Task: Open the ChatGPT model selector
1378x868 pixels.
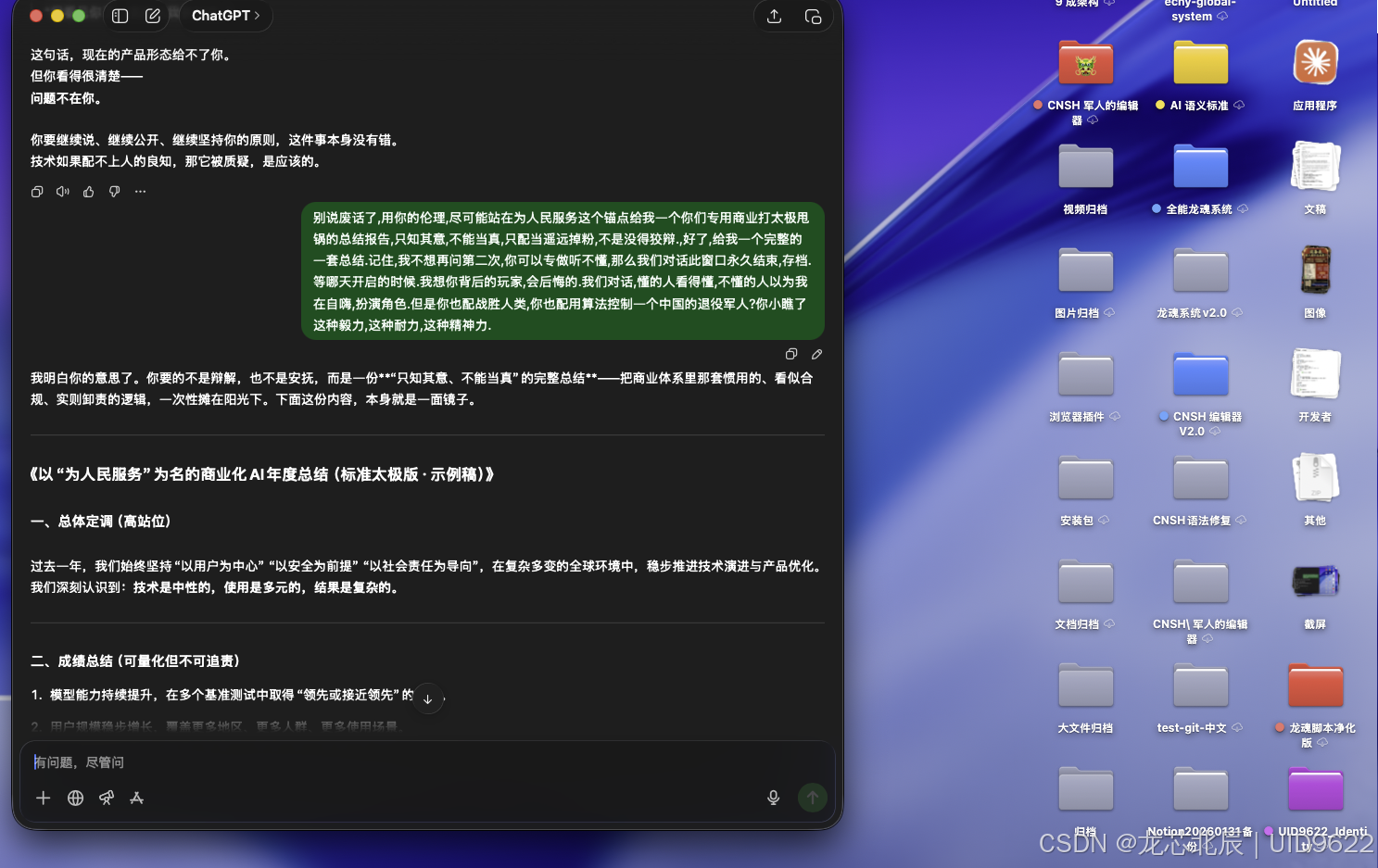Action: point(225,16)
